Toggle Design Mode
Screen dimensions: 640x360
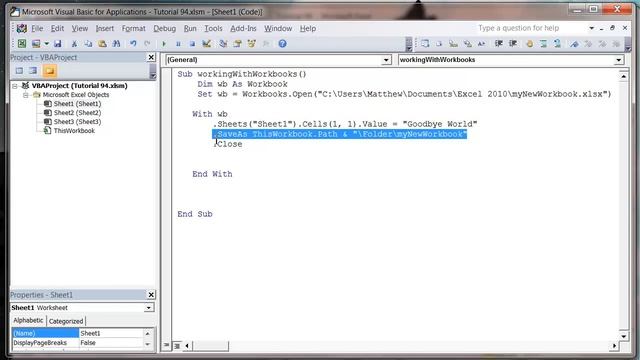click(x=207, y=44)
